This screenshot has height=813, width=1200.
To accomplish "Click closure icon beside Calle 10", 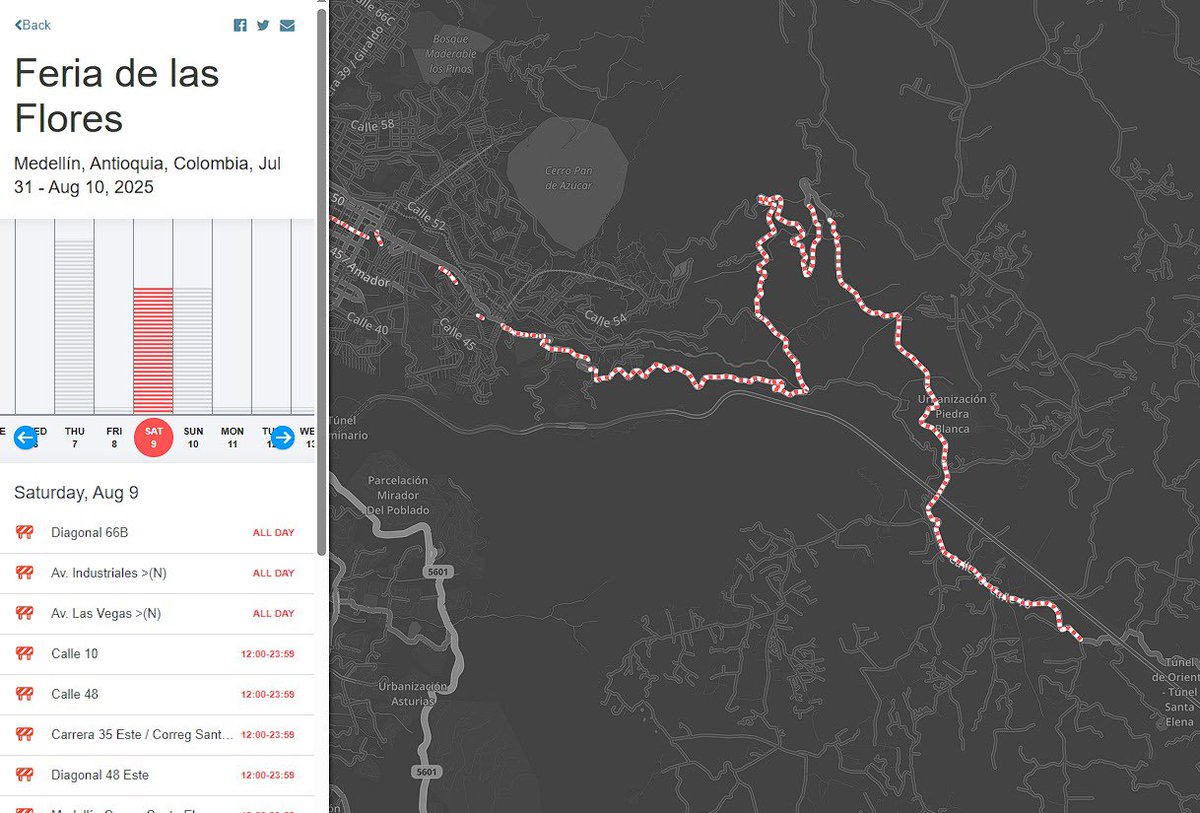I will tap(25, 654).
